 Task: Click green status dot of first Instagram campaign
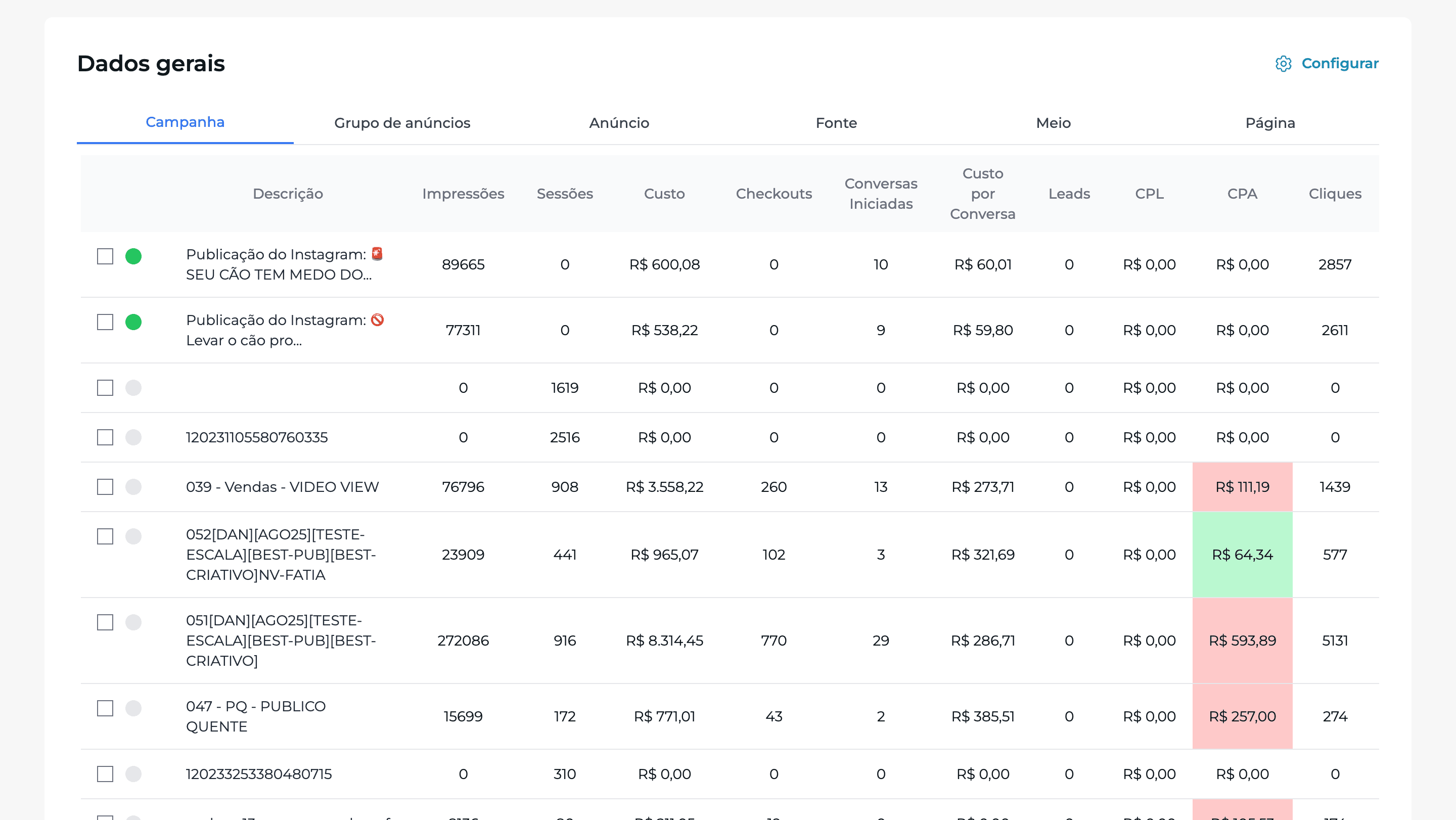(133, 256)
